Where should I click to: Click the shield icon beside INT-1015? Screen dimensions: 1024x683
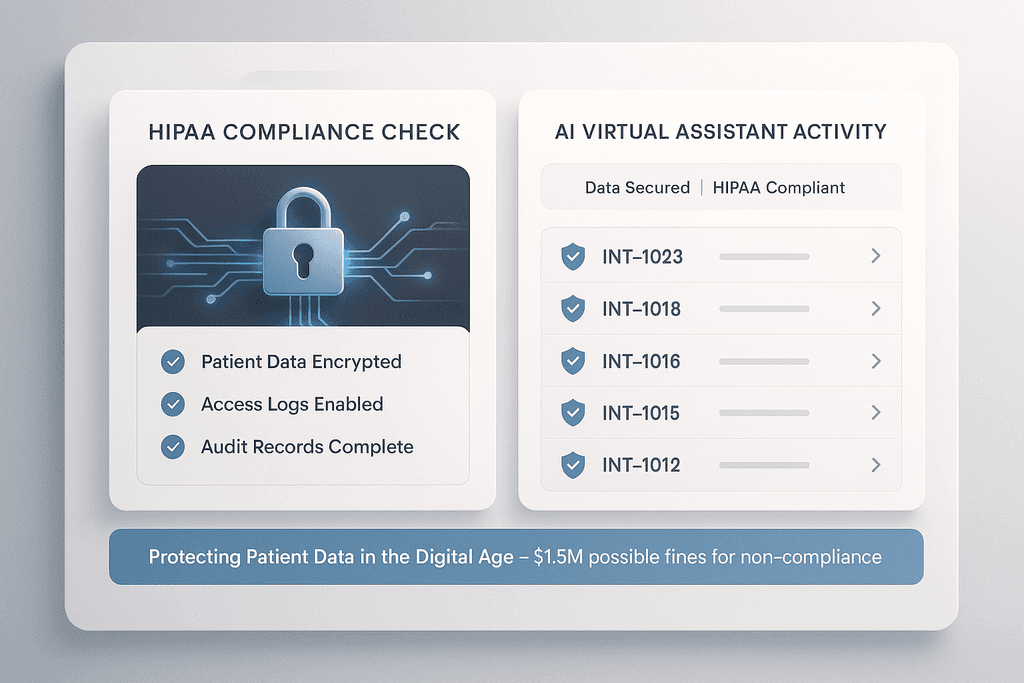point(573,413)
